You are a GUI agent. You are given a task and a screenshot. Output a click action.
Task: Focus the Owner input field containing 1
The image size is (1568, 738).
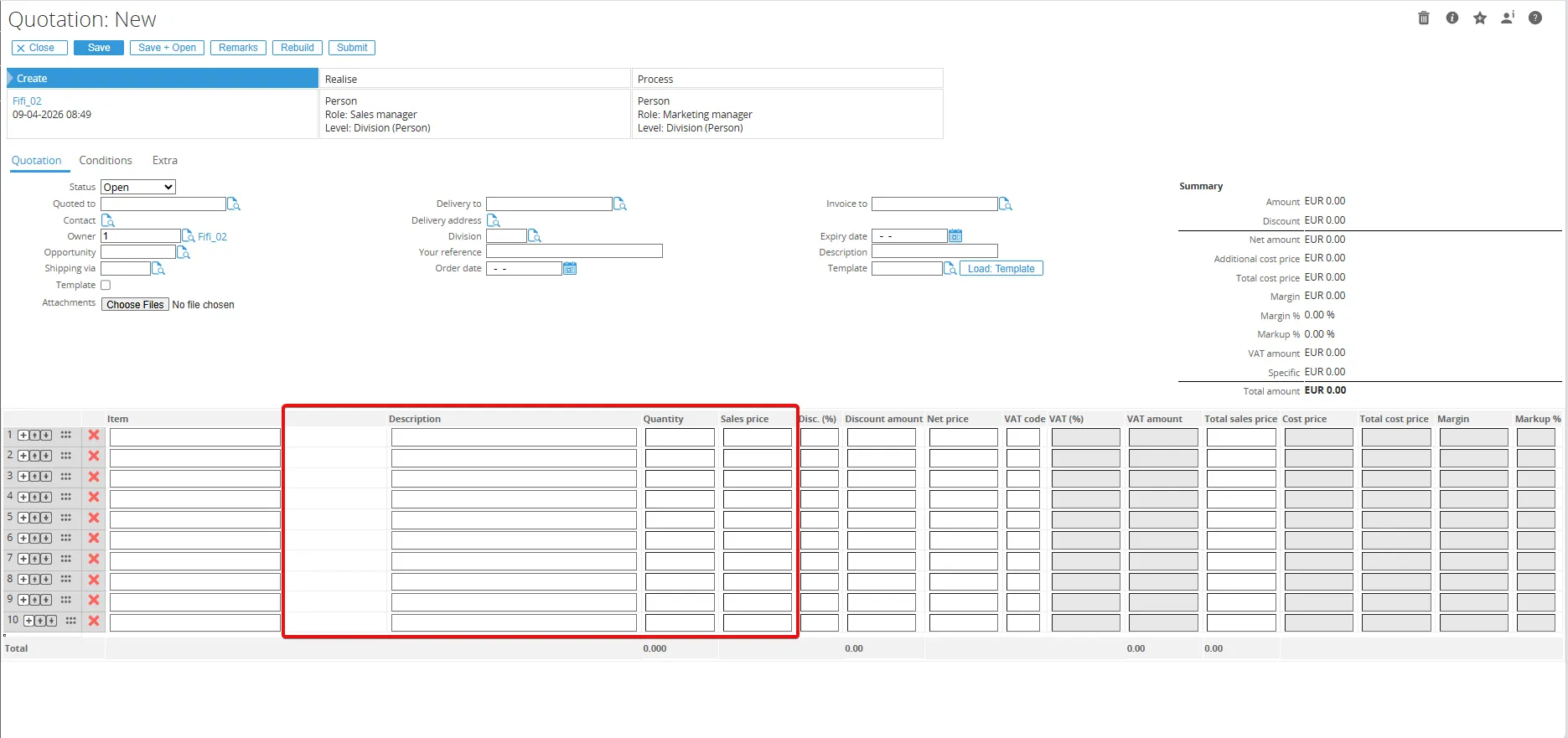coord(141,236)
